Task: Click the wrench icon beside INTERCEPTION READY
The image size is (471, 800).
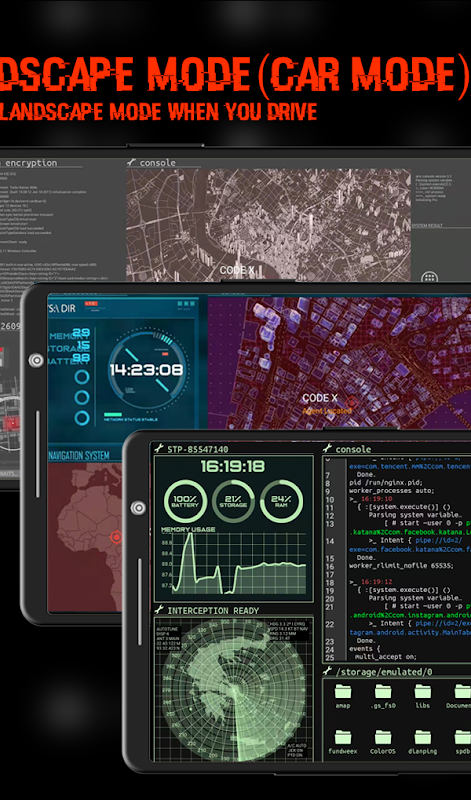Action: pos(159,610)
